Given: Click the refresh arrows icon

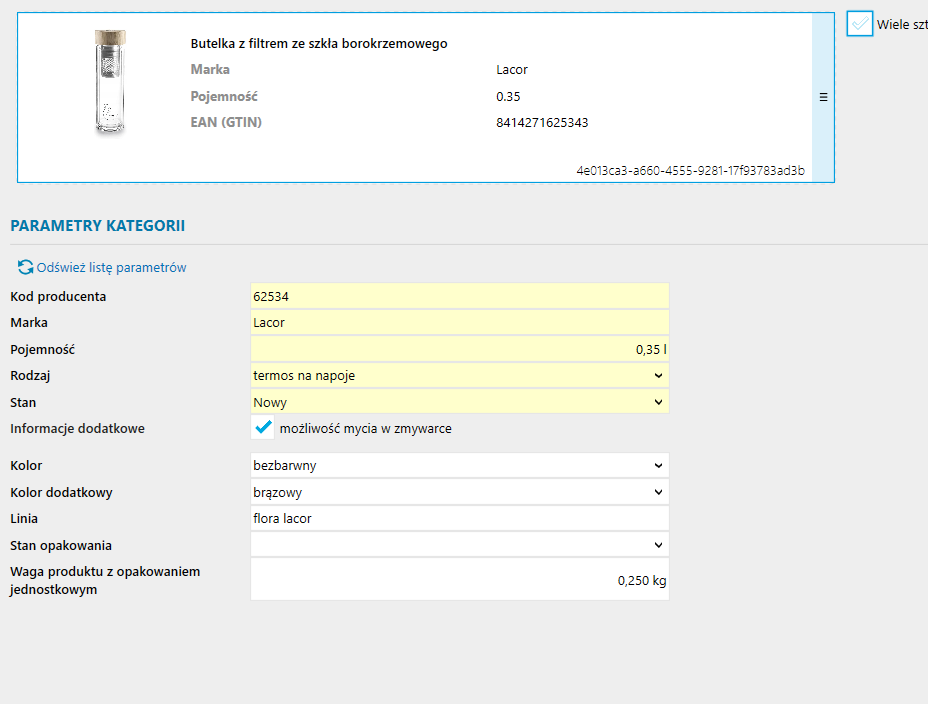Looking at the screenshot, I should pos(25,268).
